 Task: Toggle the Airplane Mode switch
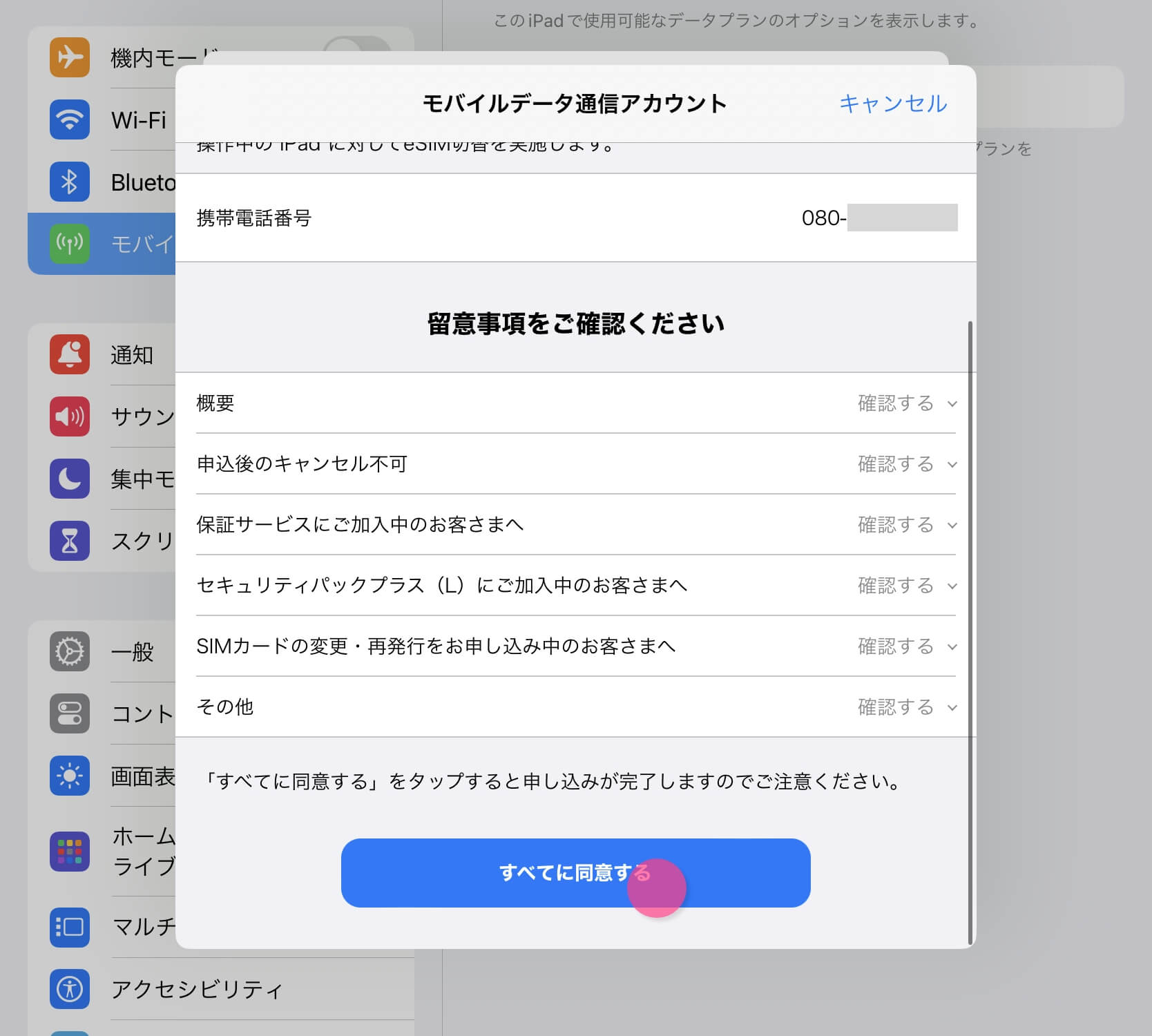[x=356, y=48]
